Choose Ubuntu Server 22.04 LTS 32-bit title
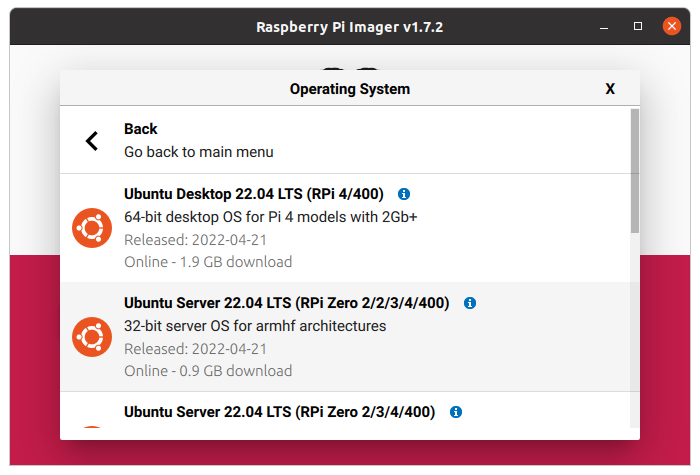The width and height of the screenshot is (700, 475). (x=286, y=302)
